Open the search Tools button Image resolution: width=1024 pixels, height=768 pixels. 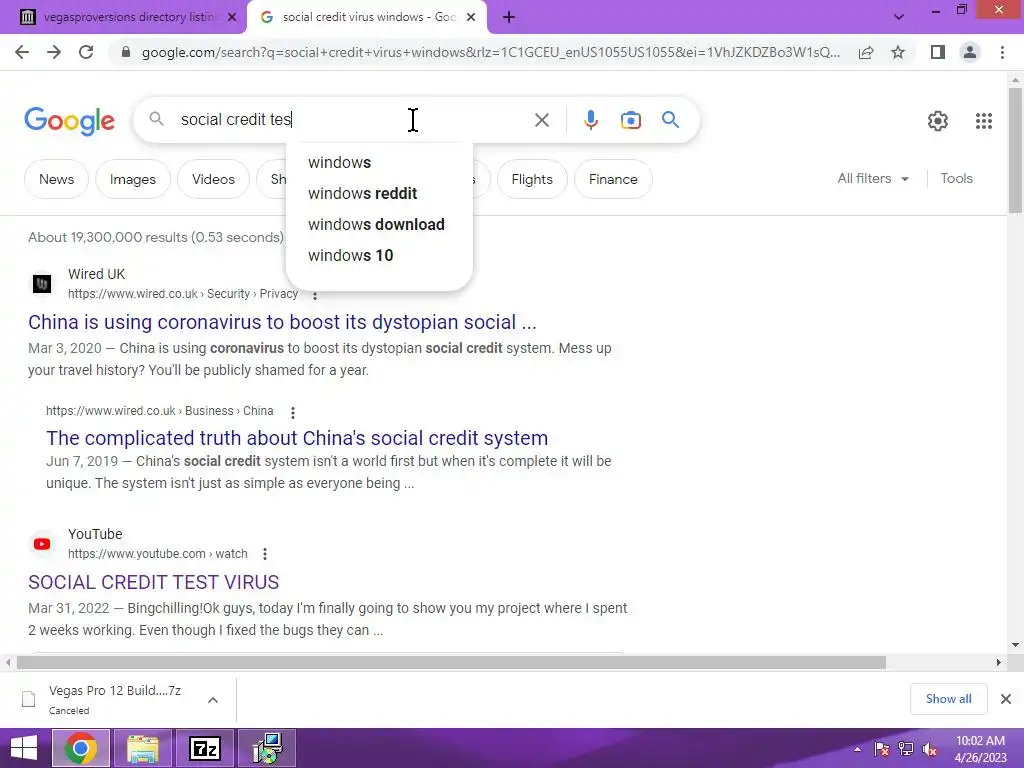coord(956,178)
